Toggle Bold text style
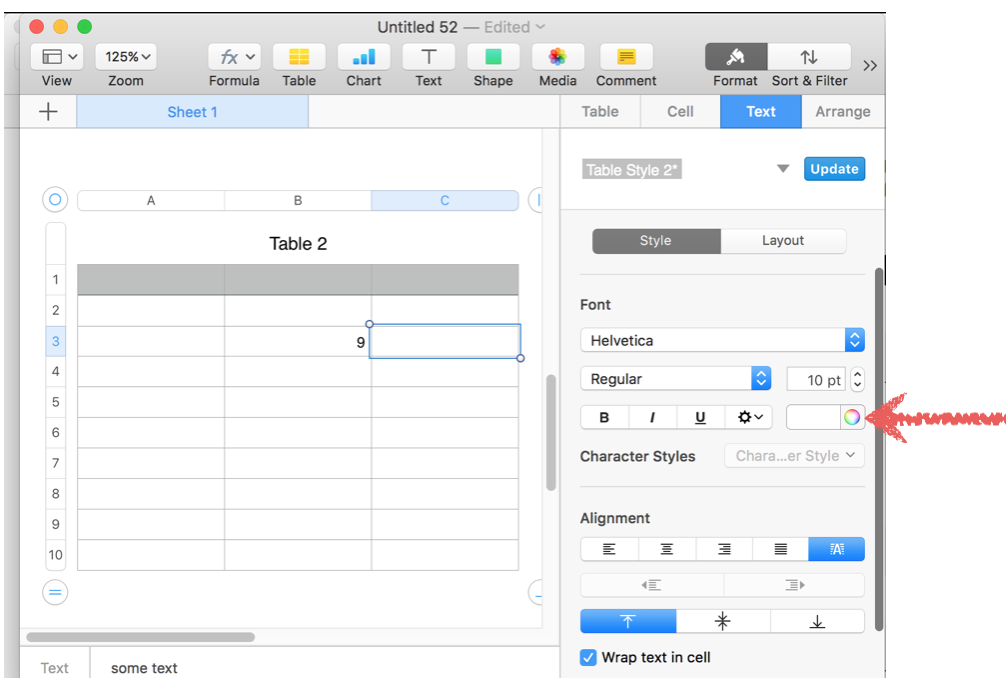 coord(604,417)
